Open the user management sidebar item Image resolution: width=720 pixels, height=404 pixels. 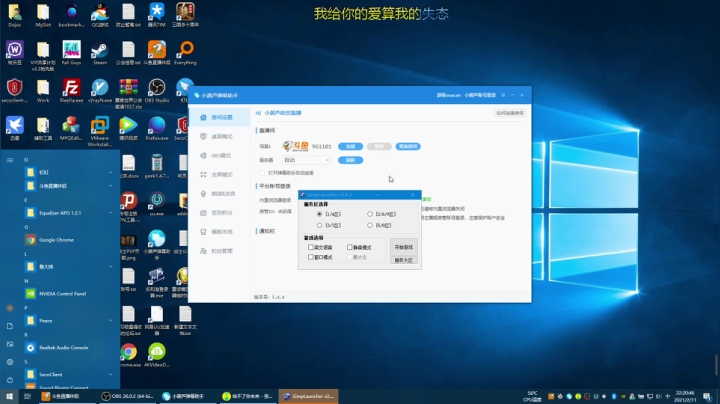[219, 251]
